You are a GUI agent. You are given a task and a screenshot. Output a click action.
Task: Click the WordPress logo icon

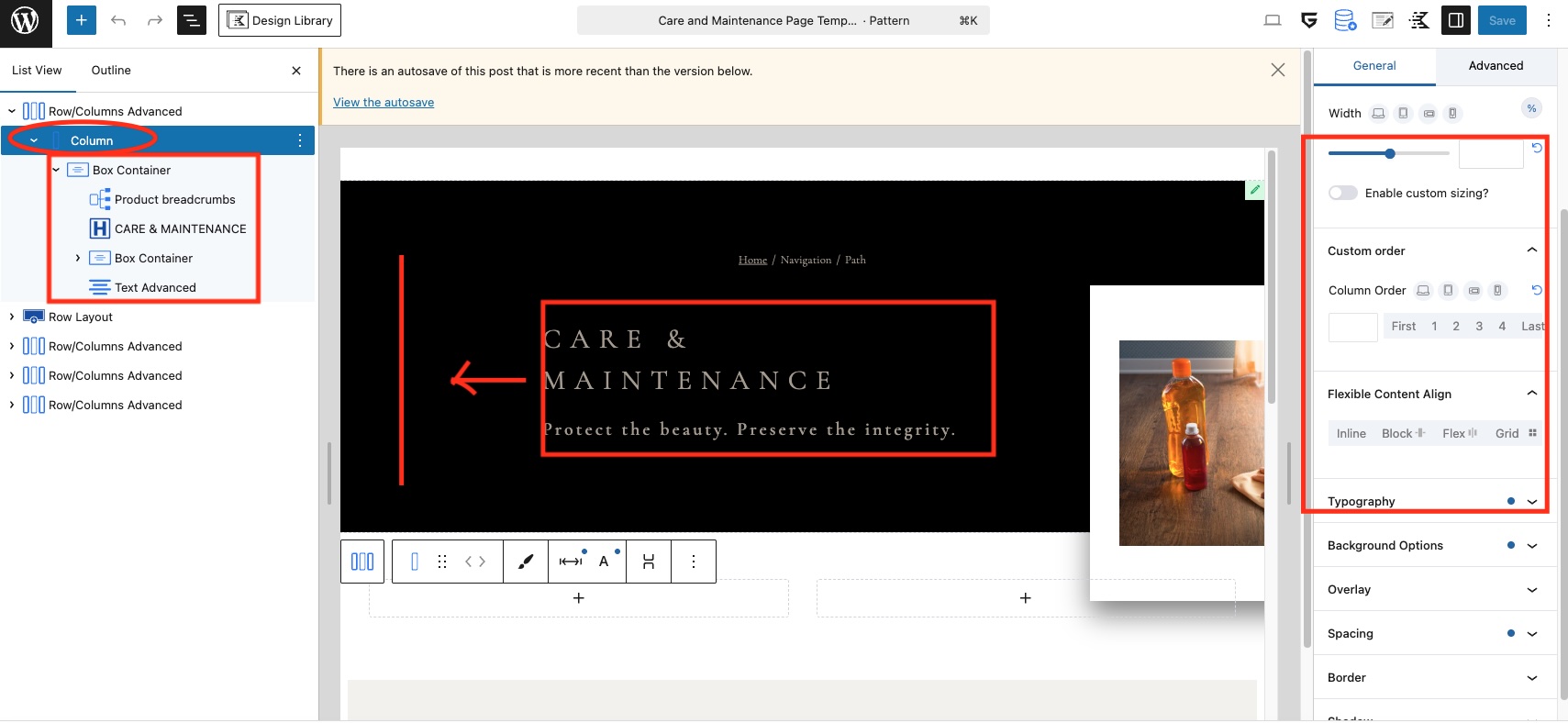25,20
